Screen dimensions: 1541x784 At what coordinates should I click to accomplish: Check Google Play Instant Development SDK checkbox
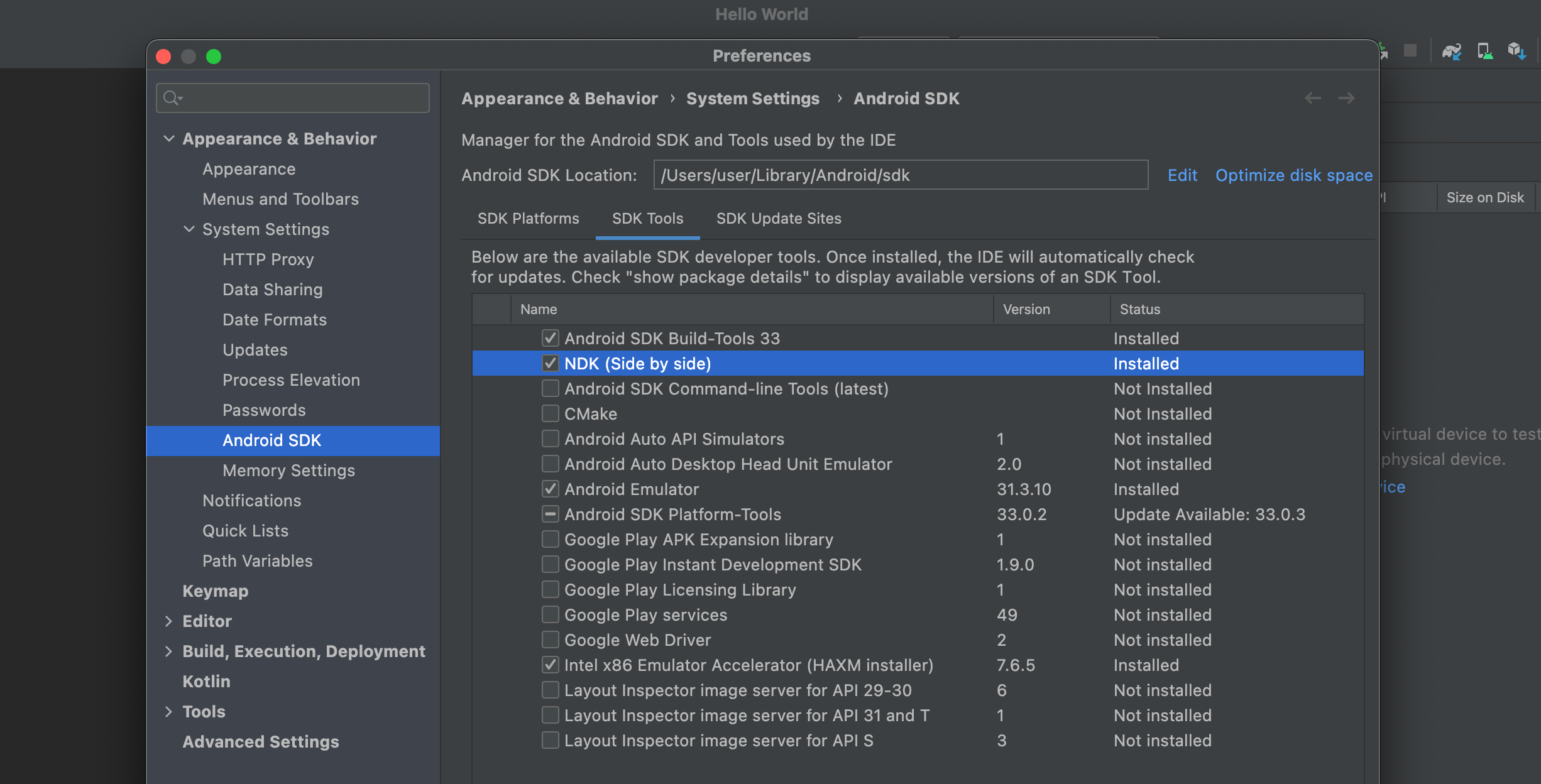point(550,564)
